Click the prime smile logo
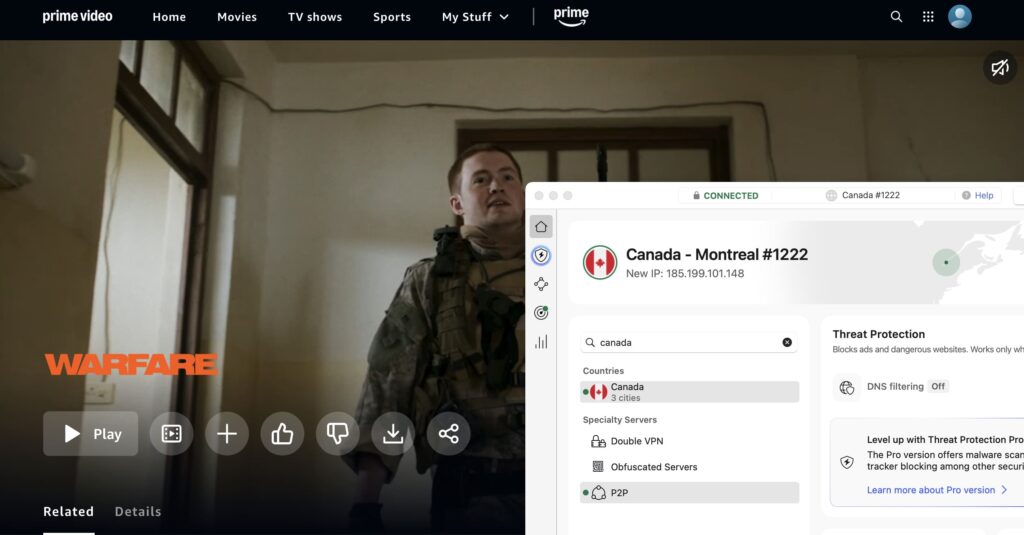This screenshot has width=1024, height=535. point(571,17)
